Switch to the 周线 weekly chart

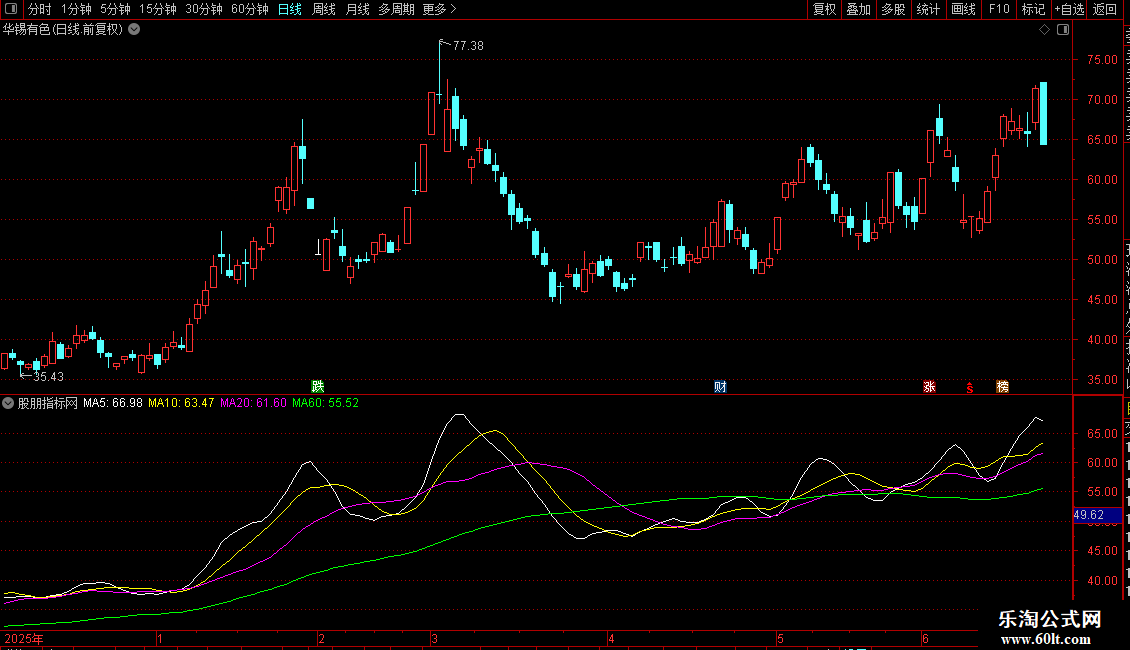(324, 9)
